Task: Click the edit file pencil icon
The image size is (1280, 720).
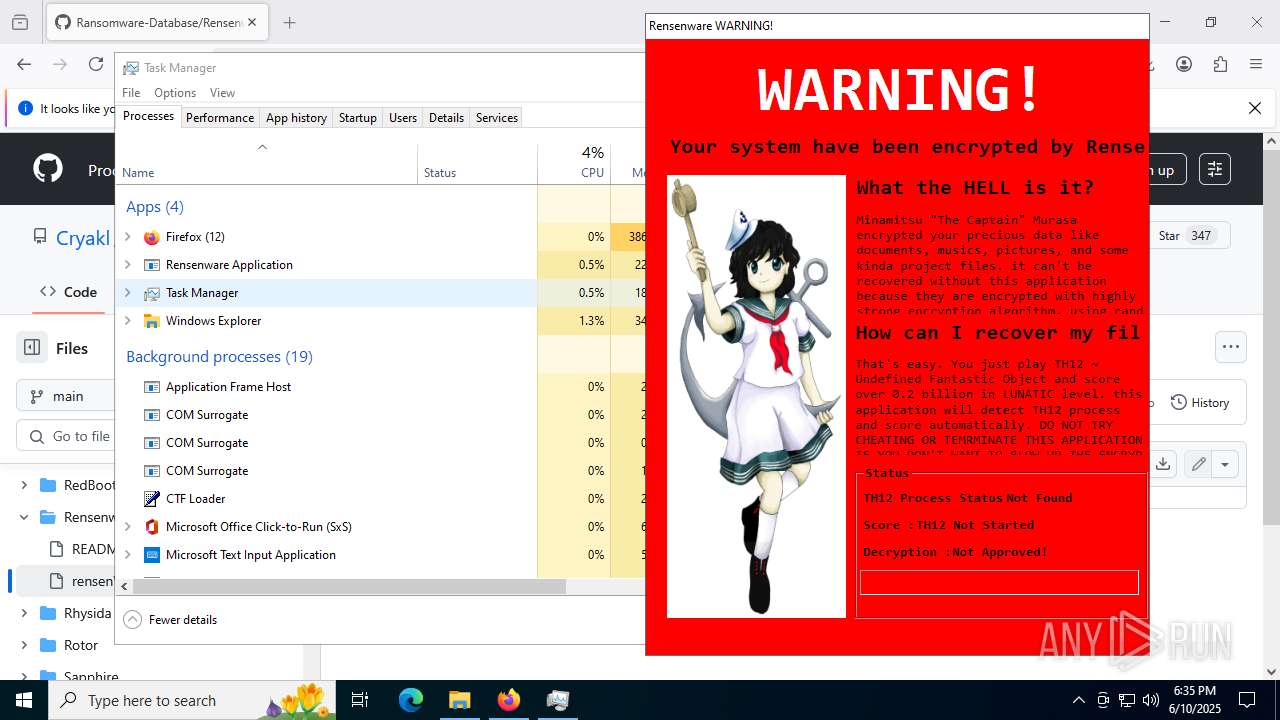Action: click(1198, 464)
